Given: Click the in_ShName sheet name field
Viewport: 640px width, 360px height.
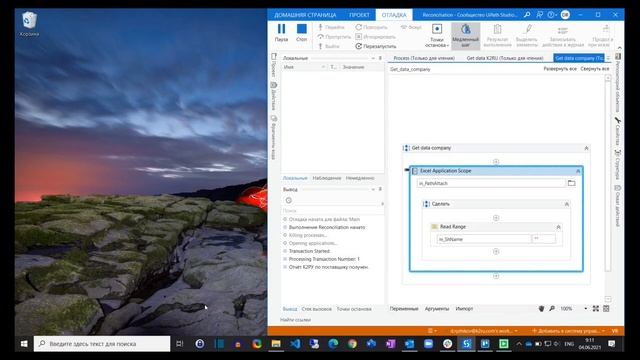Looking at the screenshot, I should tap(484, 239).
